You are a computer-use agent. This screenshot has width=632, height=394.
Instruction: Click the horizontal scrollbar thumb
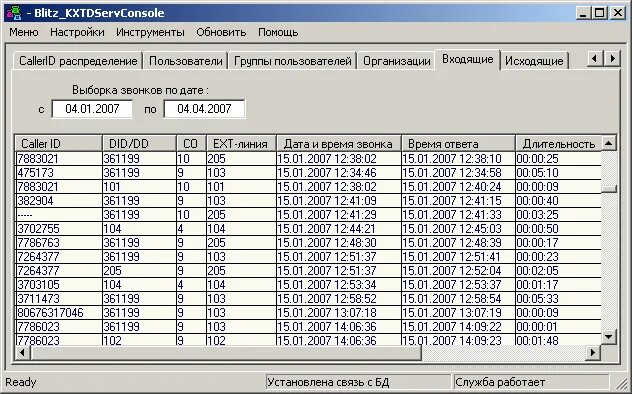click(226, 353)
